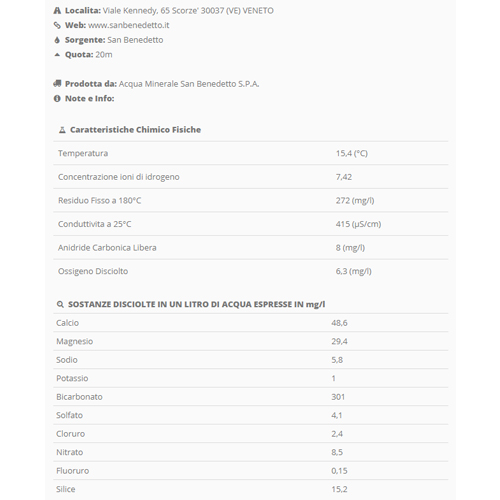Select the Temperatura table row
The height and width of the screenshot is (500, 500).
[251, 153]
